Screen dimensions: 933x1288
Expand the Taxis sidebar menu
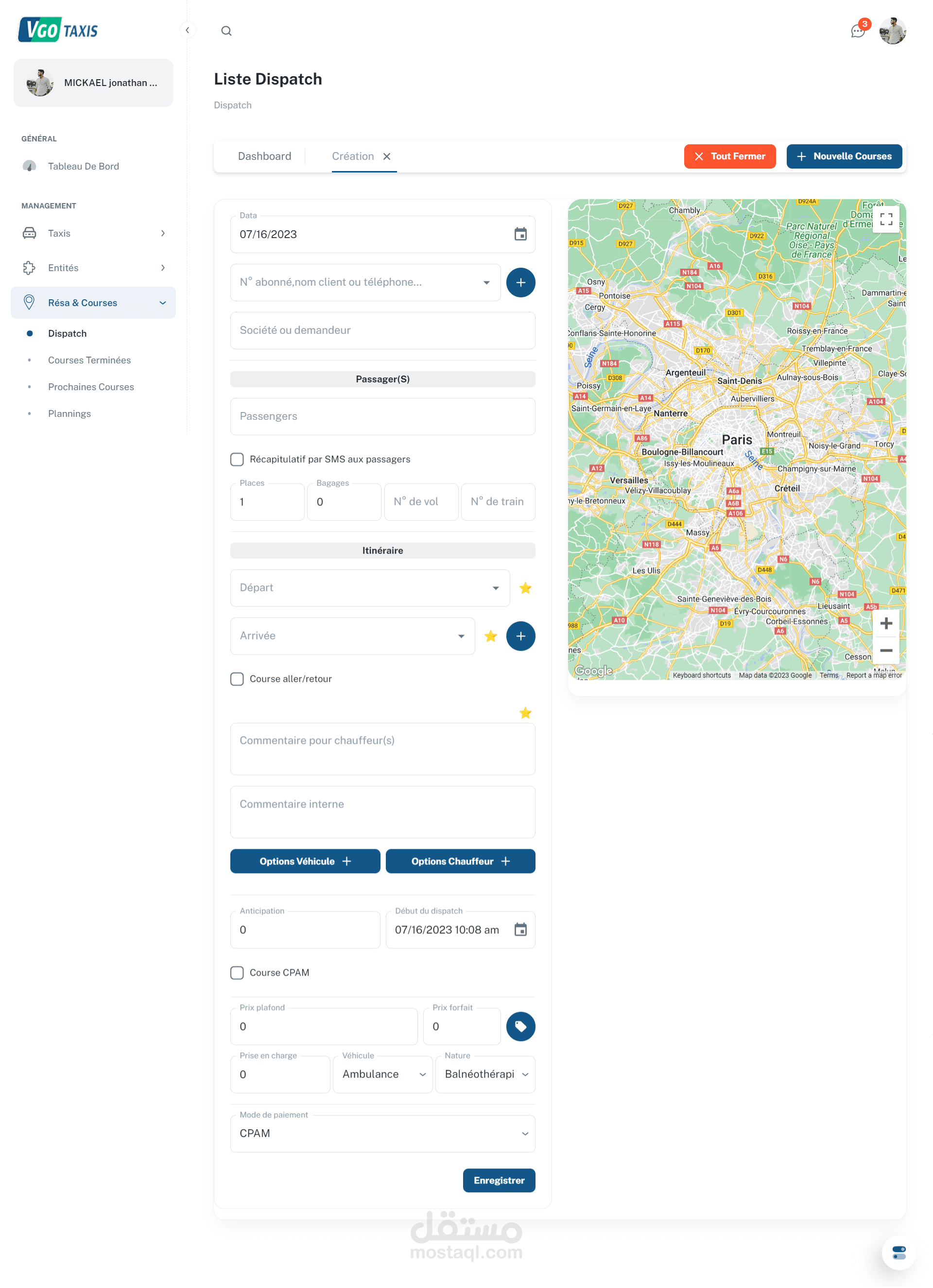click(94, 233)
